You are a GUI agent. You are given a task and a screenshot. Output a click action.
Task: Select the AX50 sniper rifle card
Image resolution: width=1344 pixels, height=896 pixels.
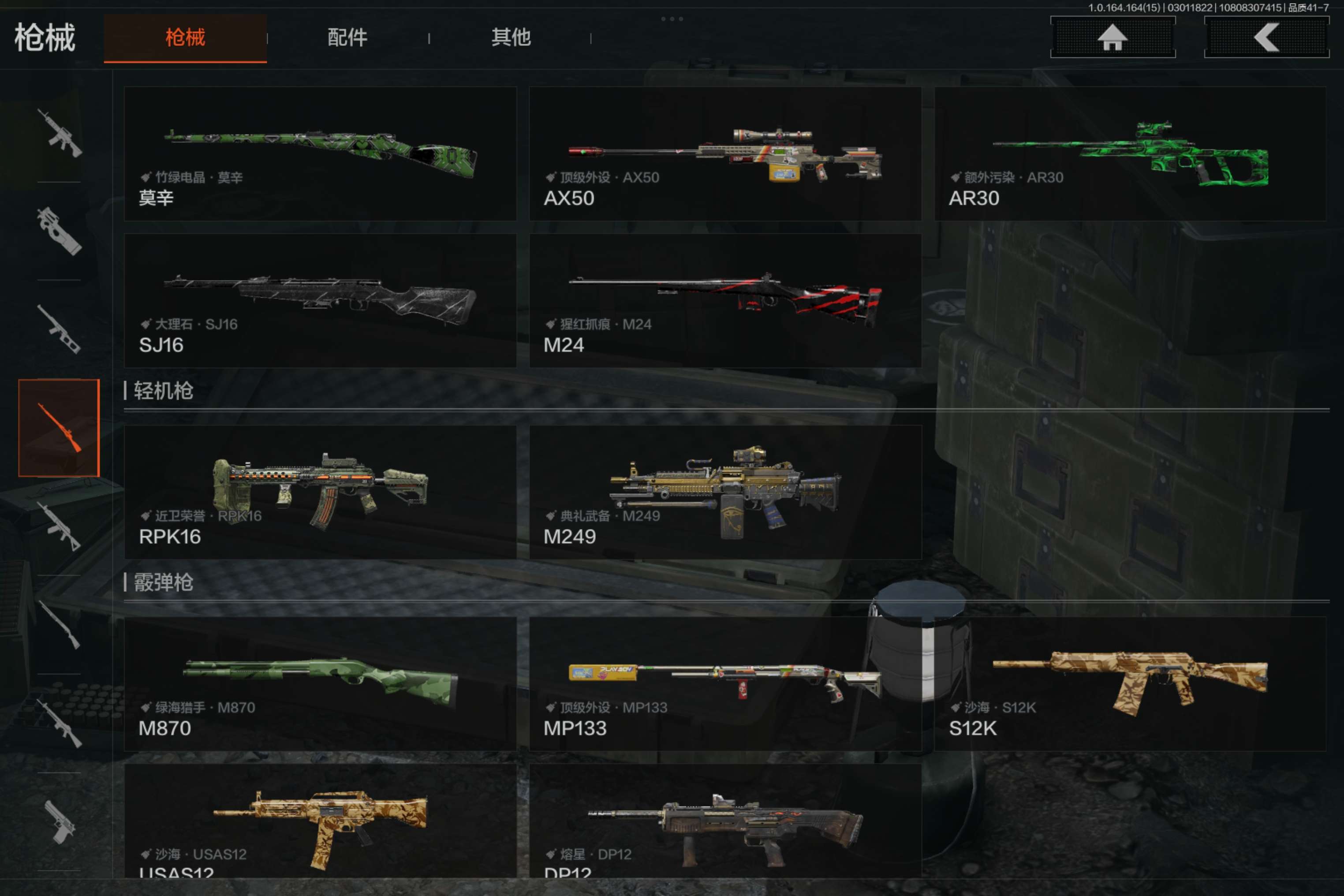click(725, 154)
